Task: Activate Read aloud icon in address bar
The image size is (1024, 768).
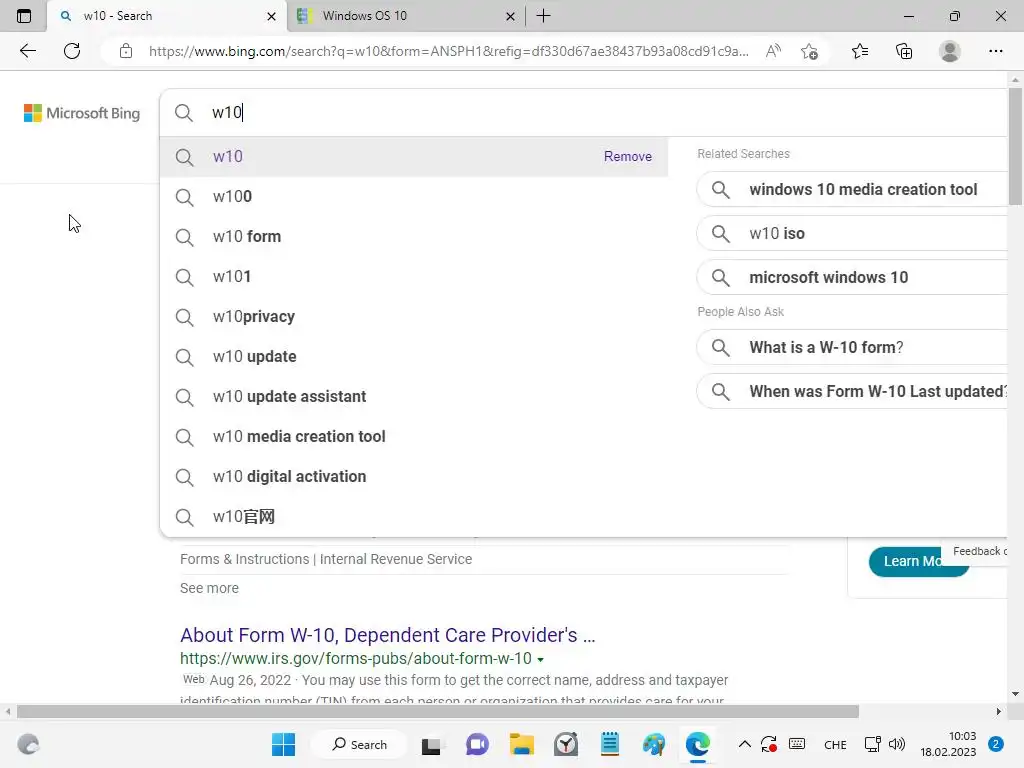Action: 773,51
